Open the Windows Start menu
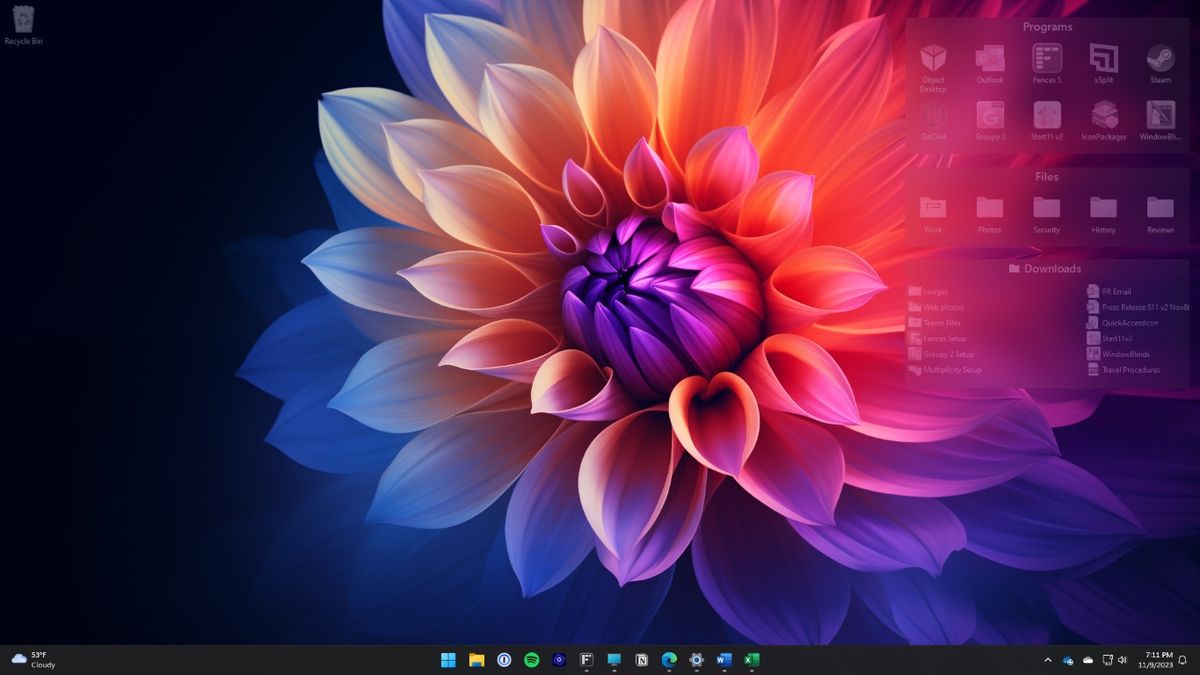The image size is (1200, 675). click(x=447, y=660)
